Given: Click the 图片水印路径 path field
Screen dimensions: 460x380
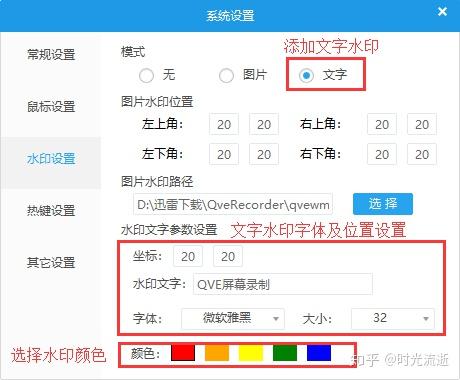Looking at the screenshot, I should pyautogui.click(x=233, y=204).
